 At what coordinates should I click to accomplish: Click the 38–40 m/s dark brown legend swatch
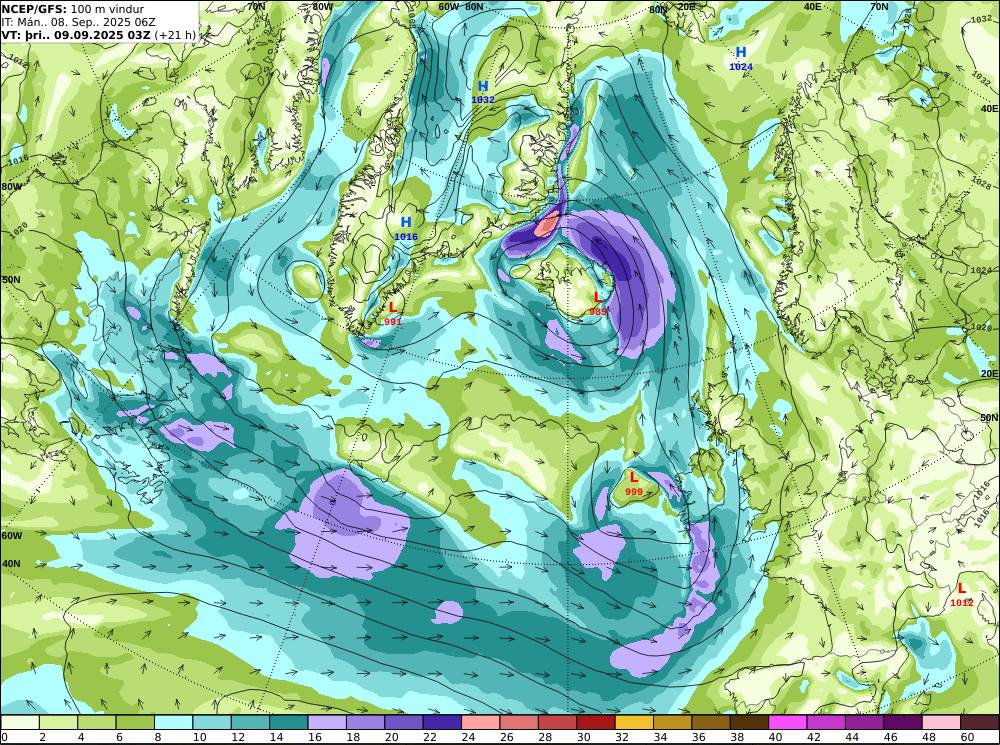point(749,722)
